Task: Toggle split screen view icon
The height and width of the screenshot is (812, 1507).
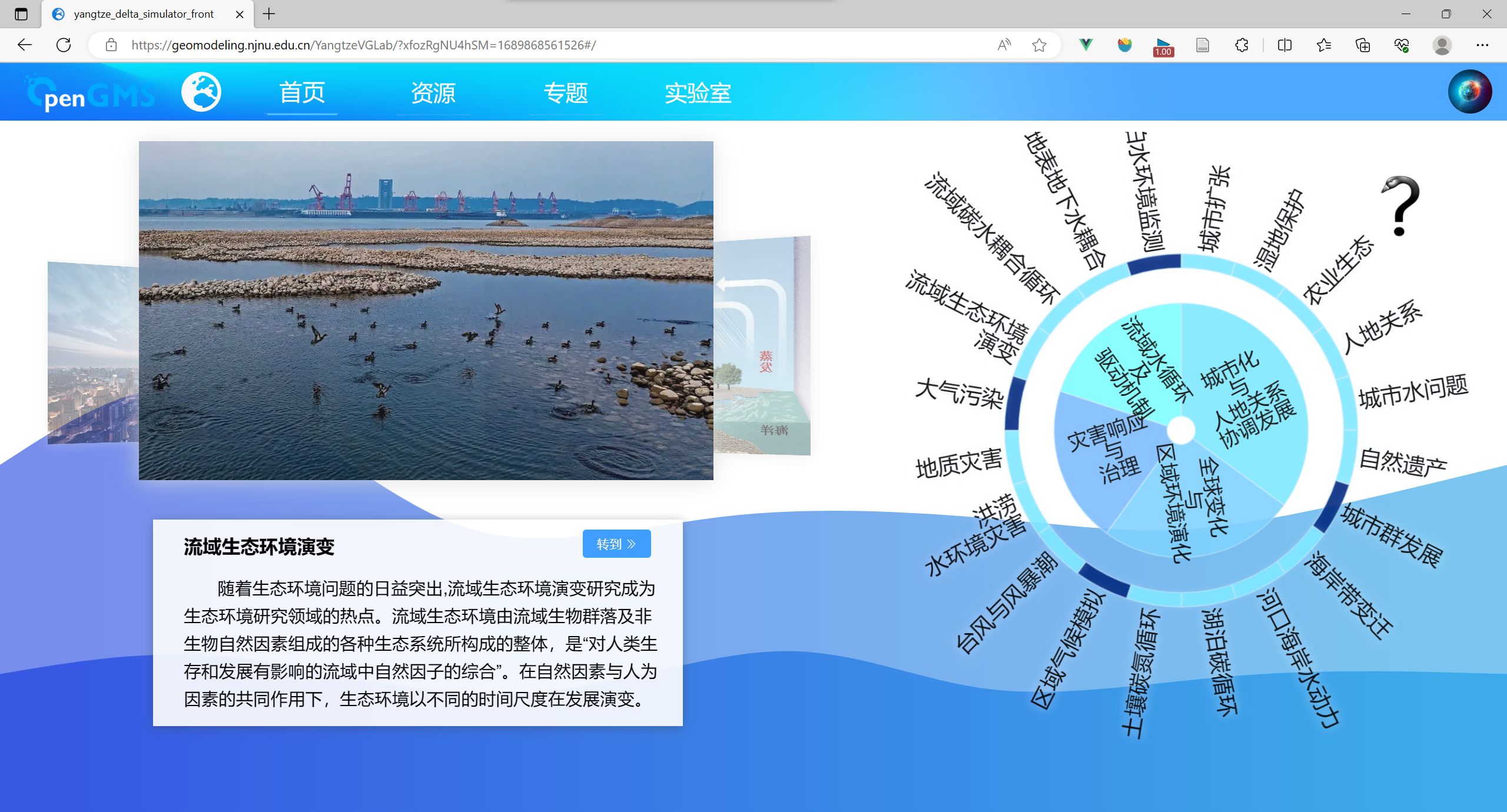Action: (x=1284, y=45)
